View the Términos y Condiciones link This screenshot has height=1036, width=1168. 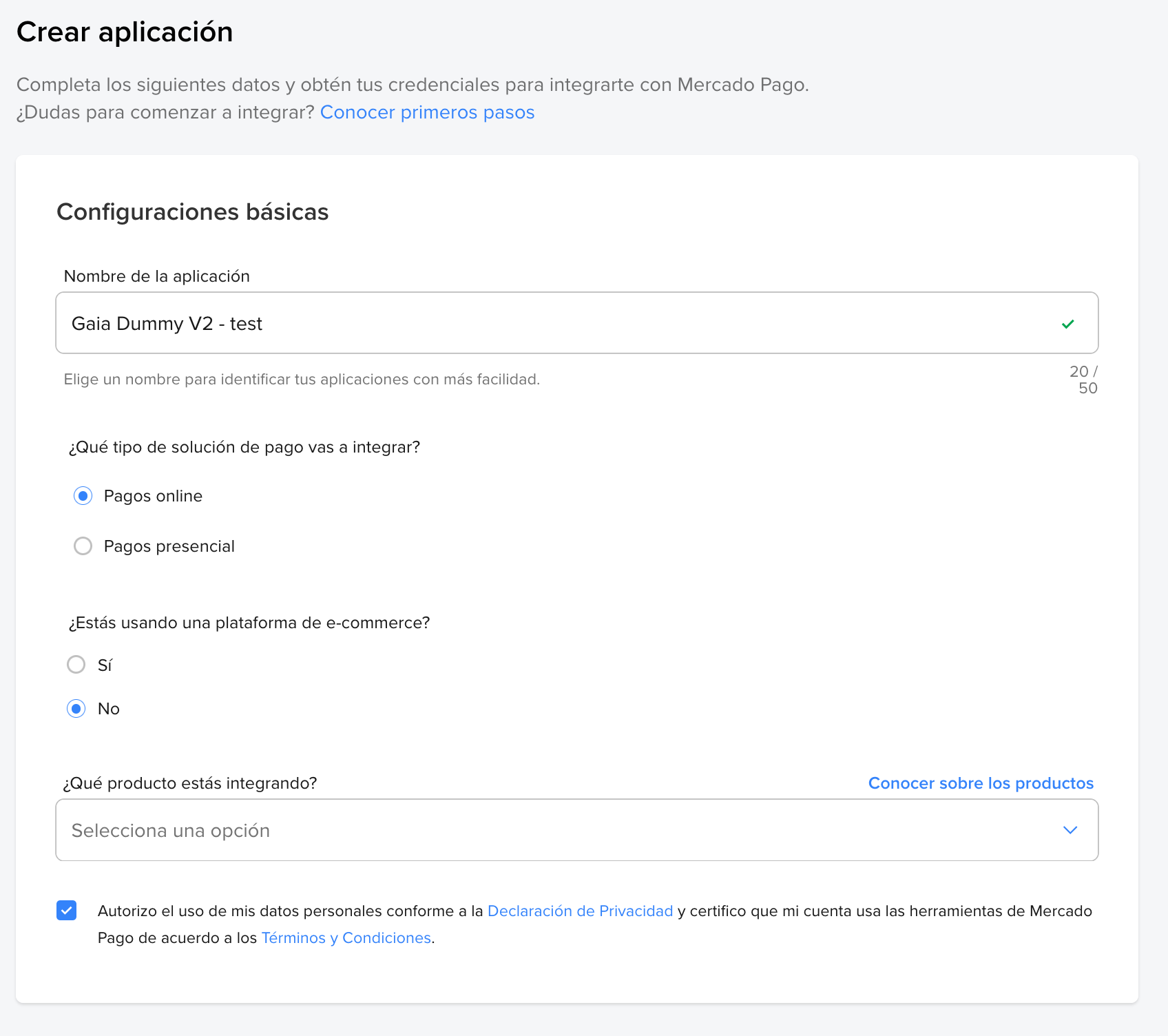tap(346, 938)
